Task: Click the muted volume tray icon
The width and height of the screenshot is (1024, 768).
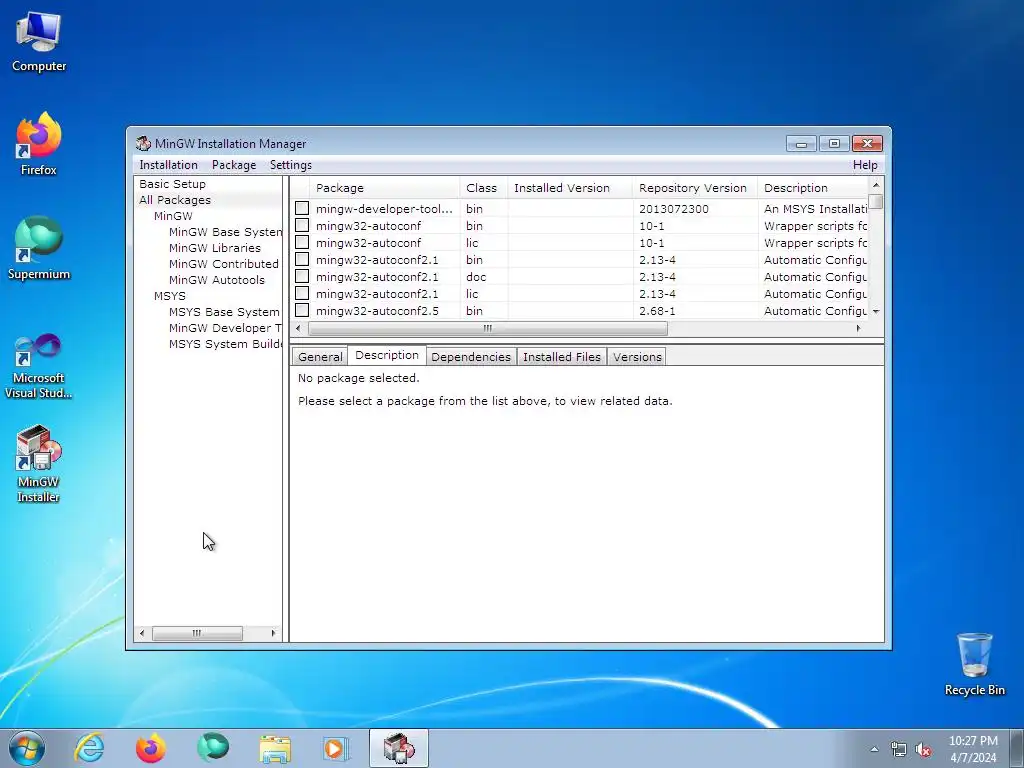Action: pyautogui.click(x=923, y=750)
